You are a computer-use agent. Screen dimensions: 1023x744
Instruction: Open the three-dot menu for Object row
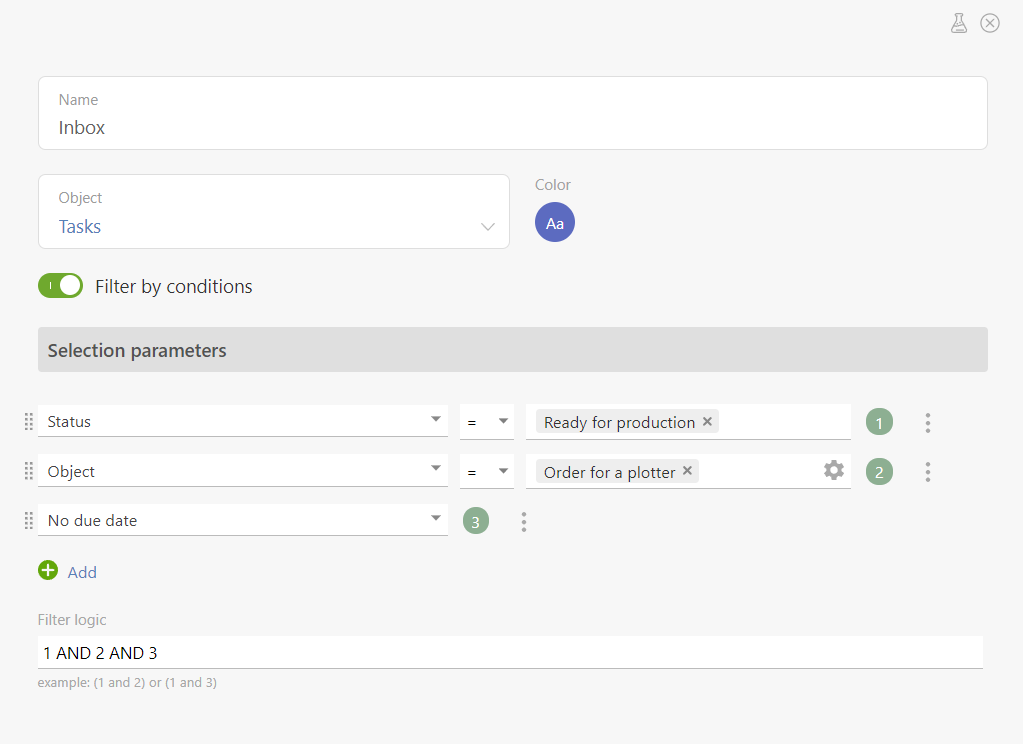coord(928,472)
